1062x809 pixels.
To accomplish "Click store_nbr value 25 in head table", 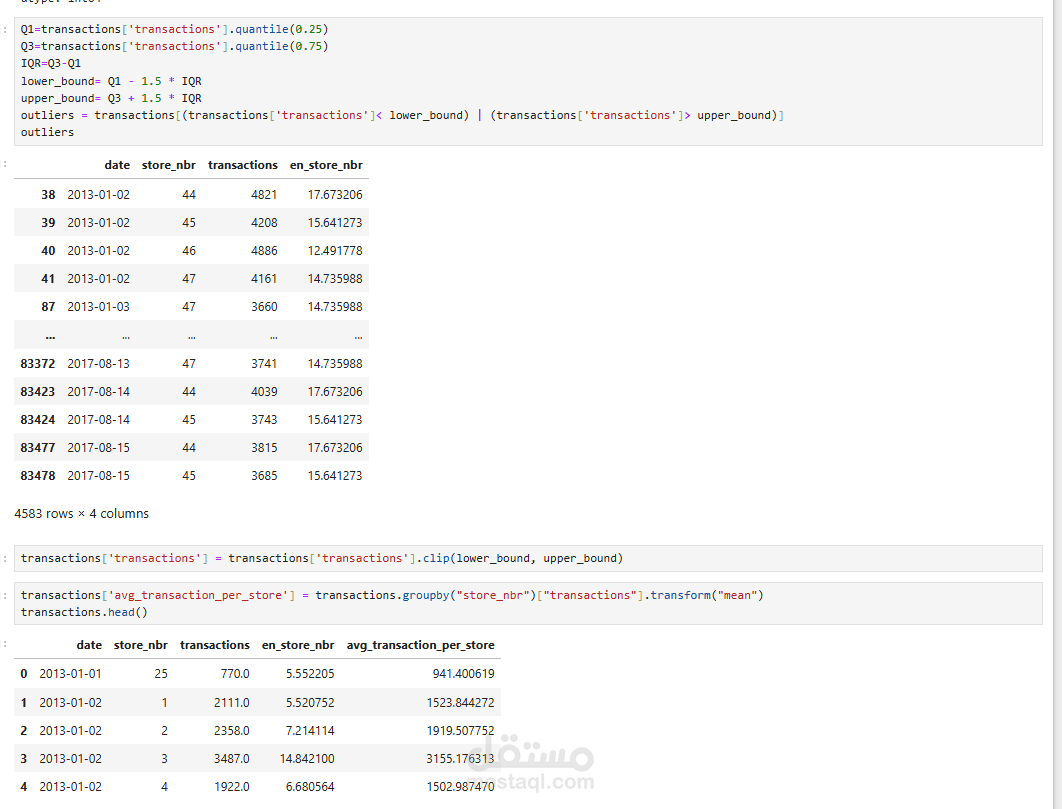I will click(x=161, y=674).
